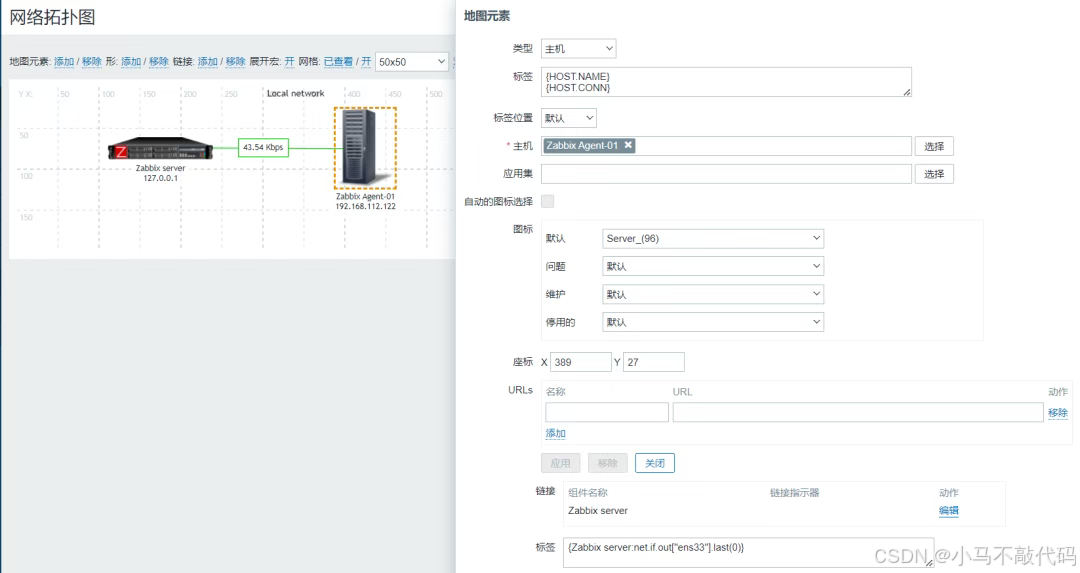This screenshot has width=1080, height=573.
Task: Click the 关闭 close button
Action: pyautogui.click(x=655, y=463)
